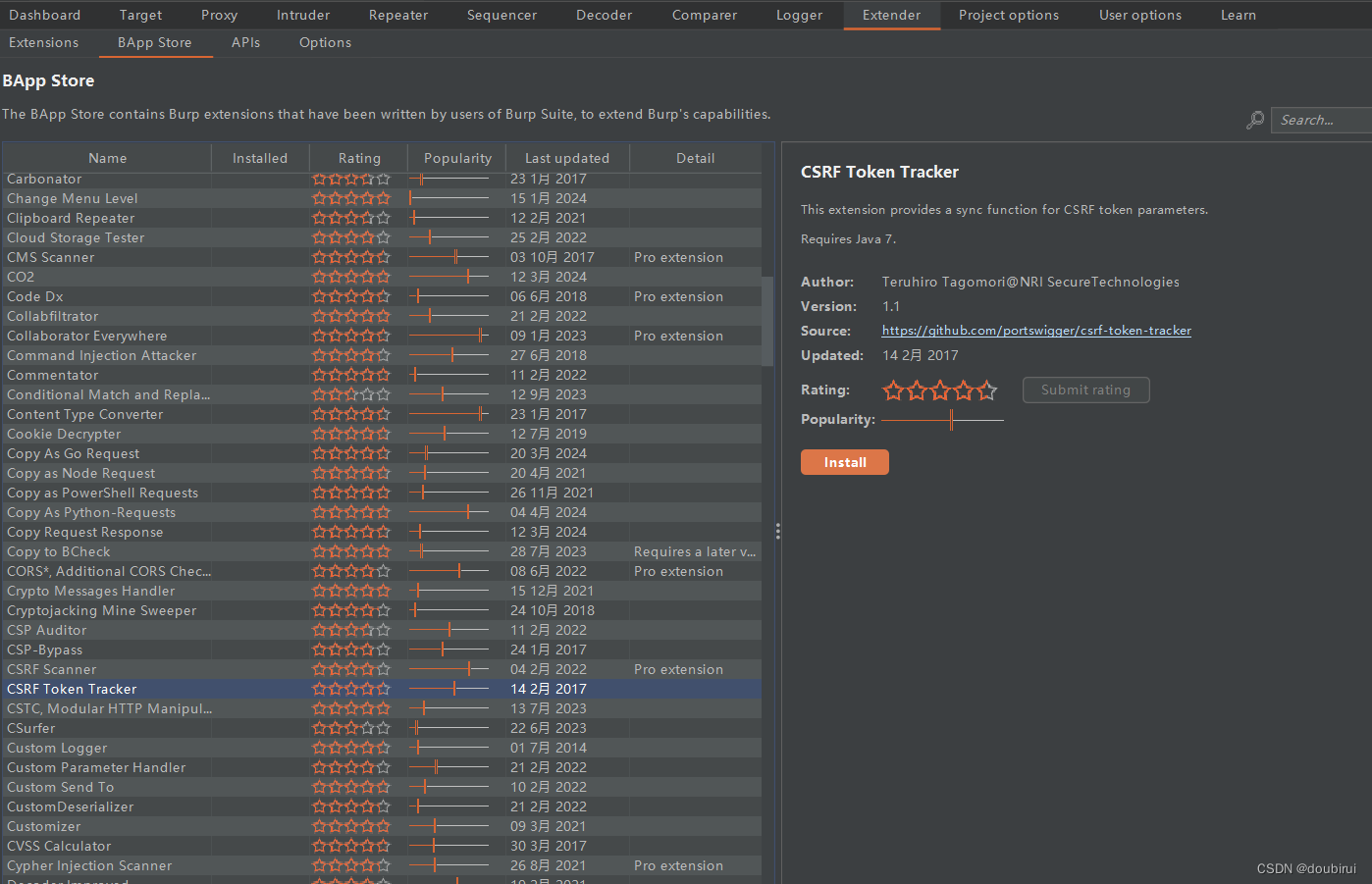Switch to the Proxy tab
Screen dimensions: 1372x884
tap(219, 15)
